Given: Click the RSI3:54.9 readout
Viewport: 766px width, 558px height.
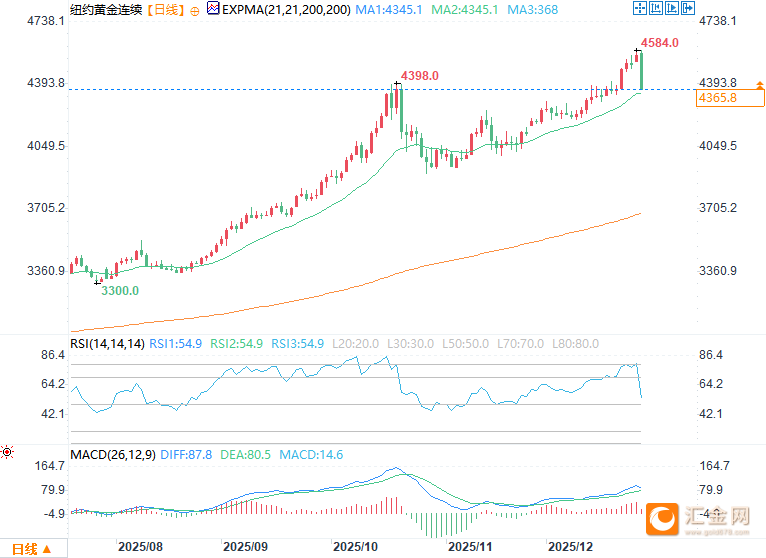Looking at the screenshot, I should [x=298, y=343].
